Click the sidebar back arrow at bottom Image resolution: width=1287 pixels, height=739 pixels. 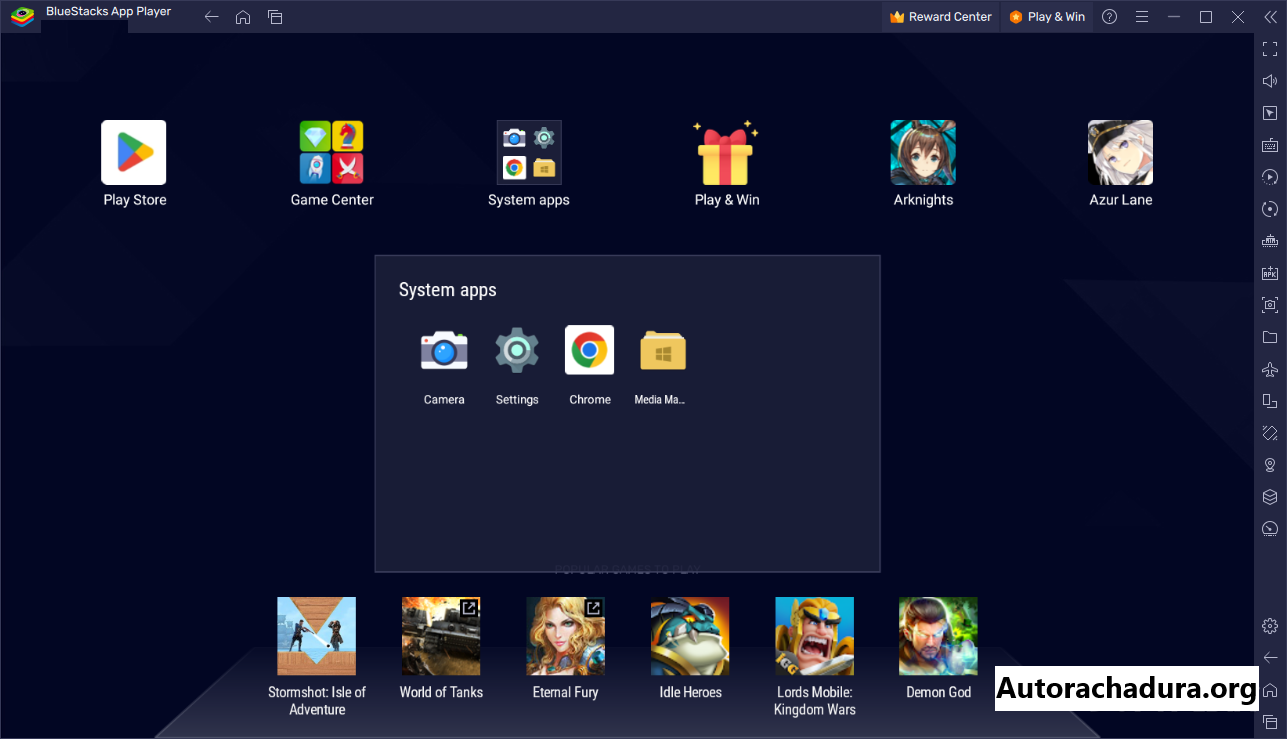click(1270, 658)
